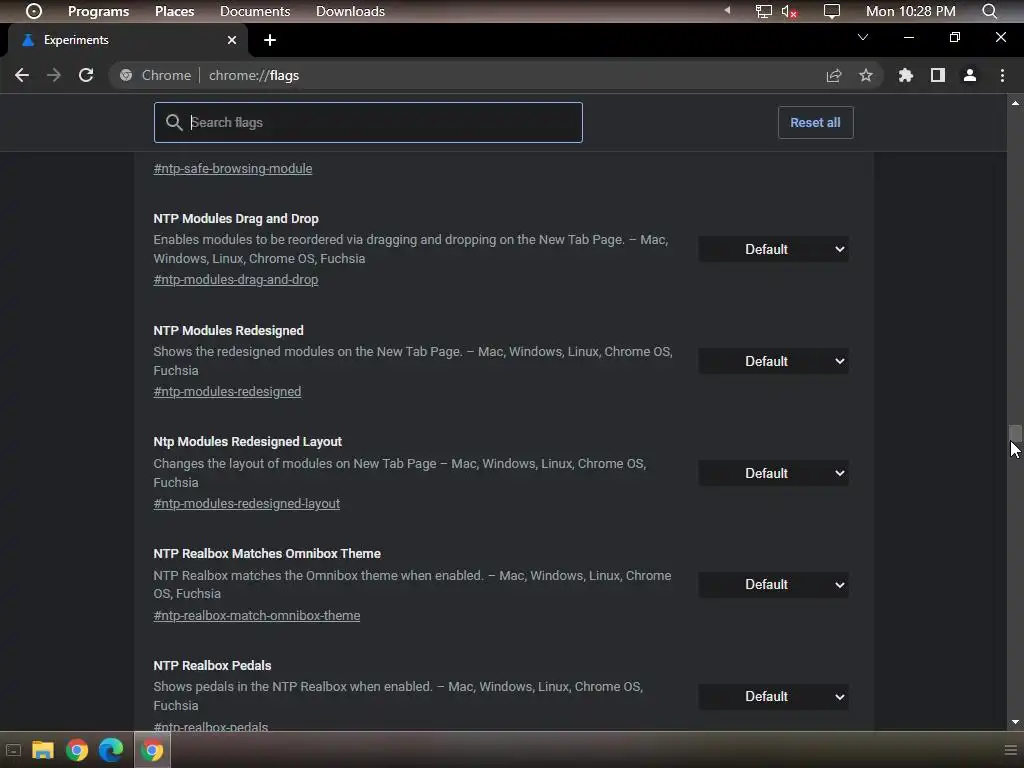Click the scrollbar up arrow
The width and height of the screenshot is (1024, 768).
[x=1015, y=103]
